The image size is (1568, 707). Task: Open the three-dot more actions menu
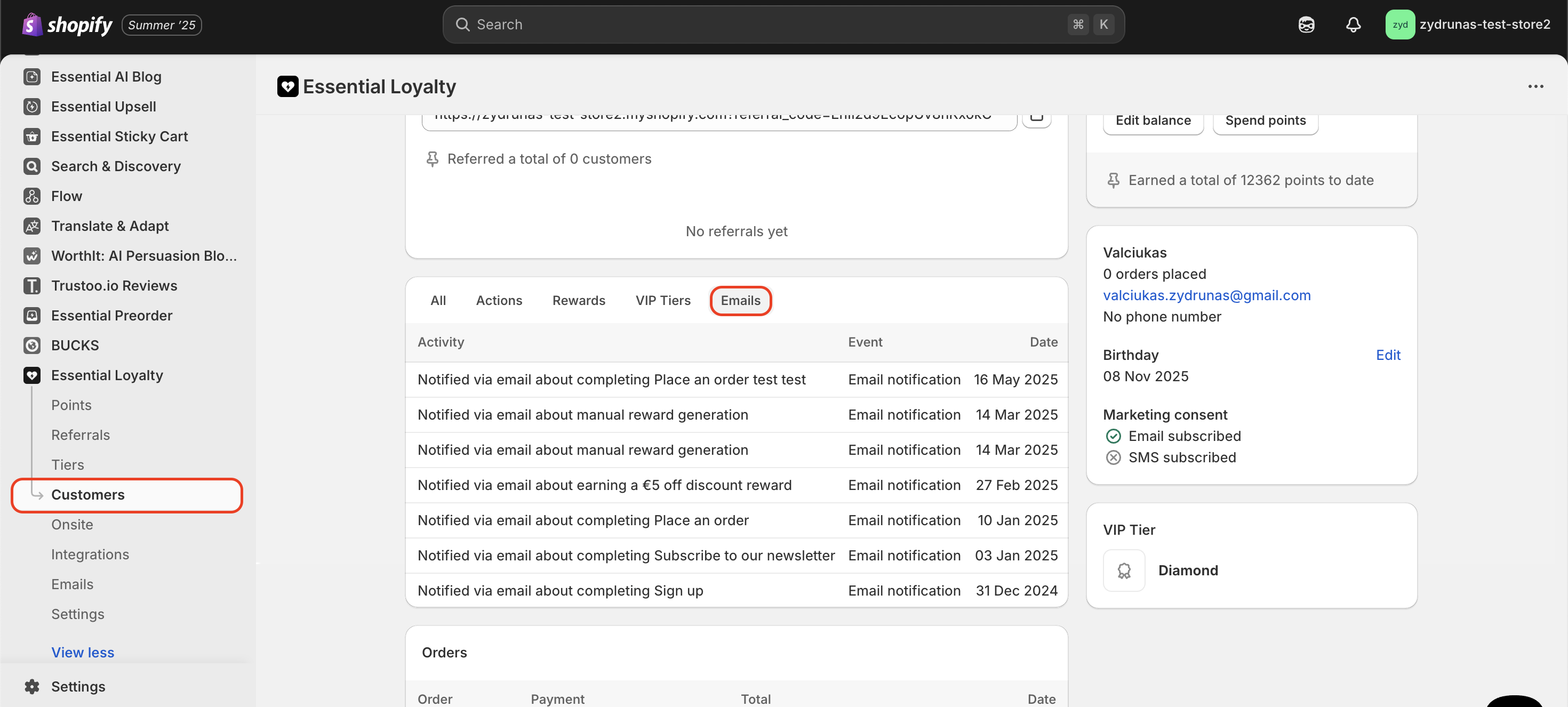point(1536,86)
